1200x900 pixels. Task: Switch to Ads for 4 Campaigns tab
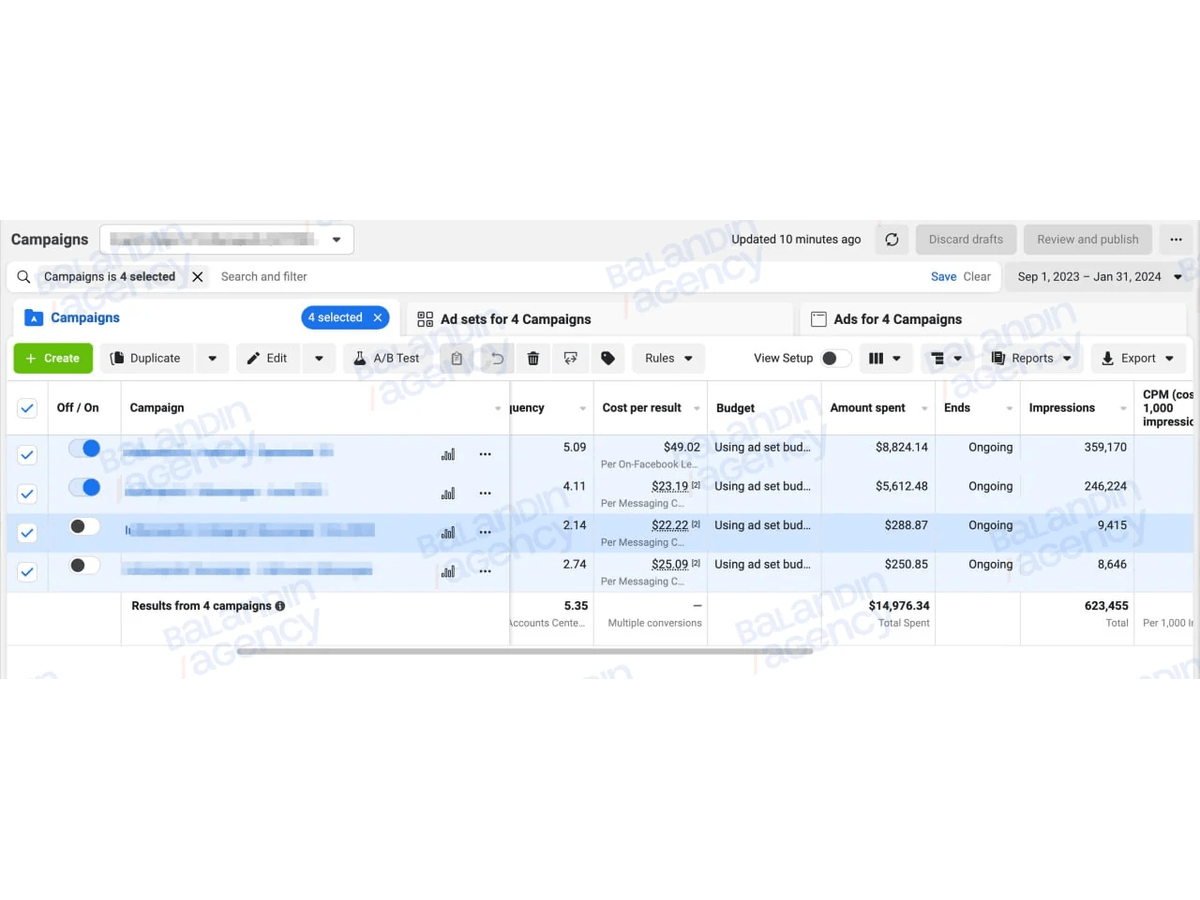993,319
